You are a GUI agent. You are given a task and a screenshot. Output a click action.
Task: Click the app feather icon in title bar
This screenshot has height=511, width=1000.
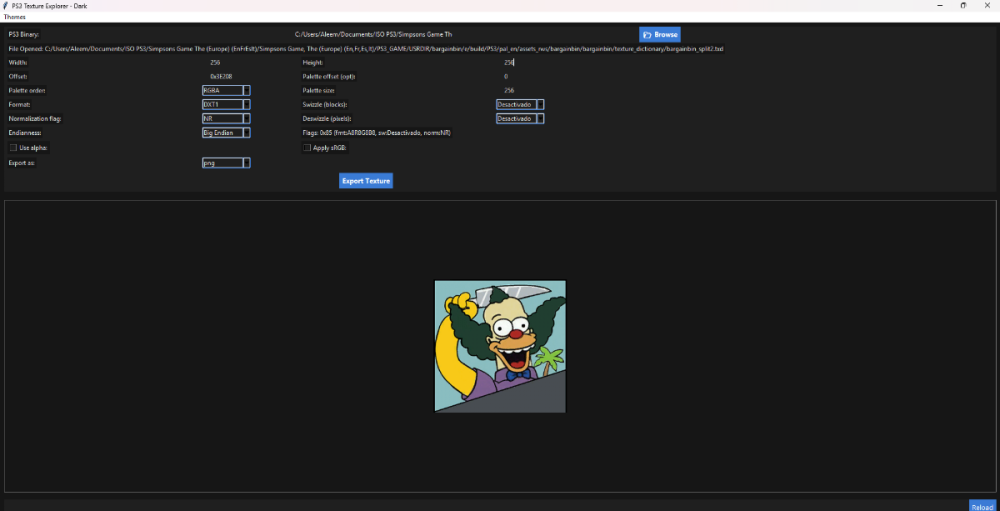click(x=6, y=5)
